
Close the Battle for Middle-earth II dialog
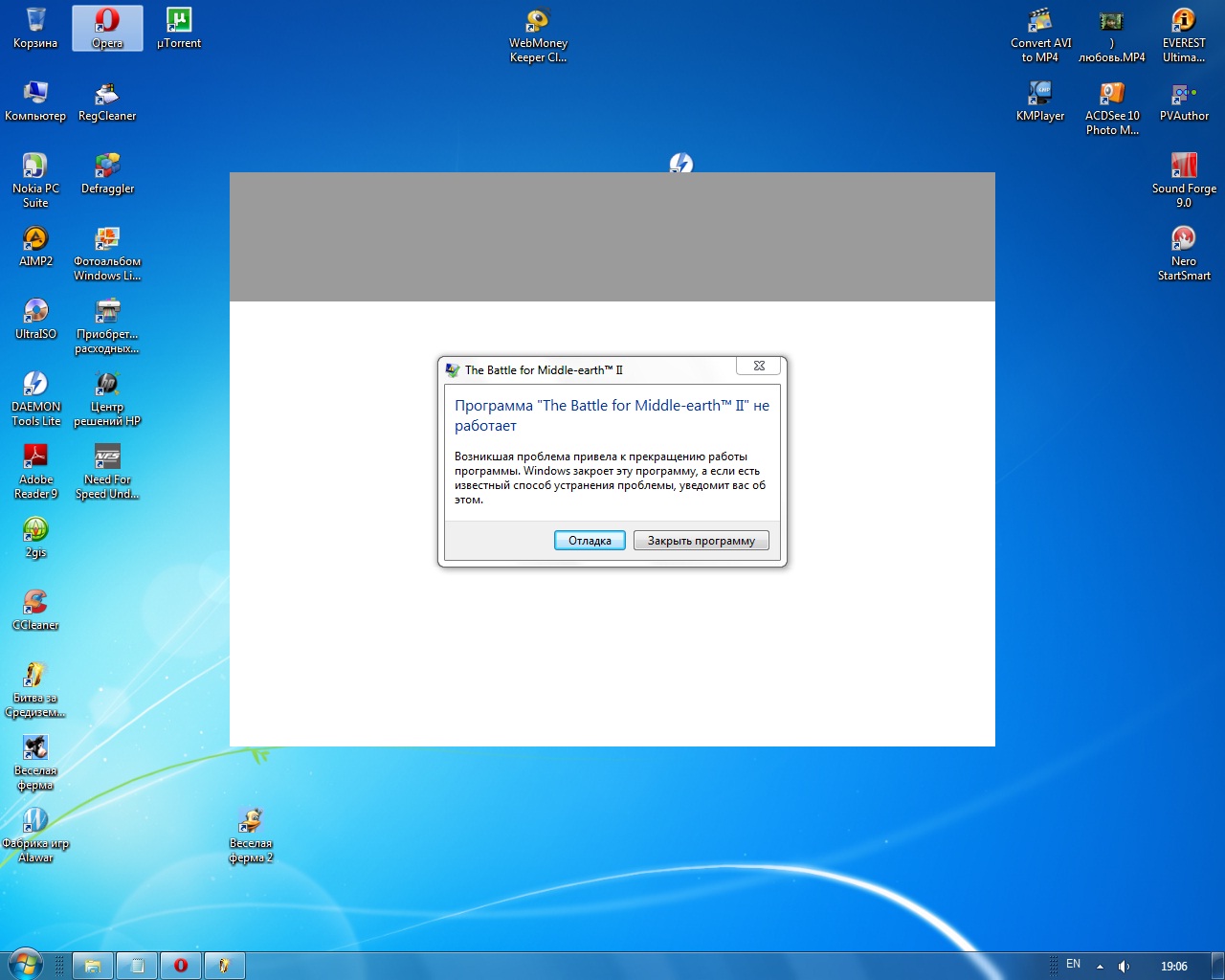pos(759,366)
